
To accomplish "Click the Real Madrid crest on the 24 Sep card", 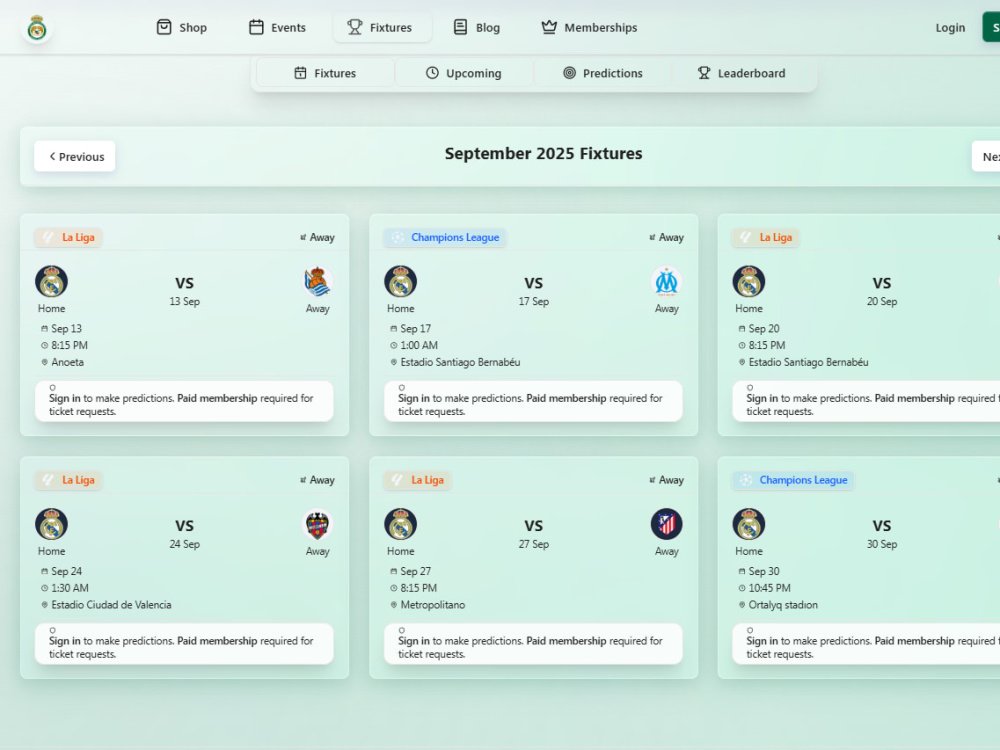I will click(52, 524).
